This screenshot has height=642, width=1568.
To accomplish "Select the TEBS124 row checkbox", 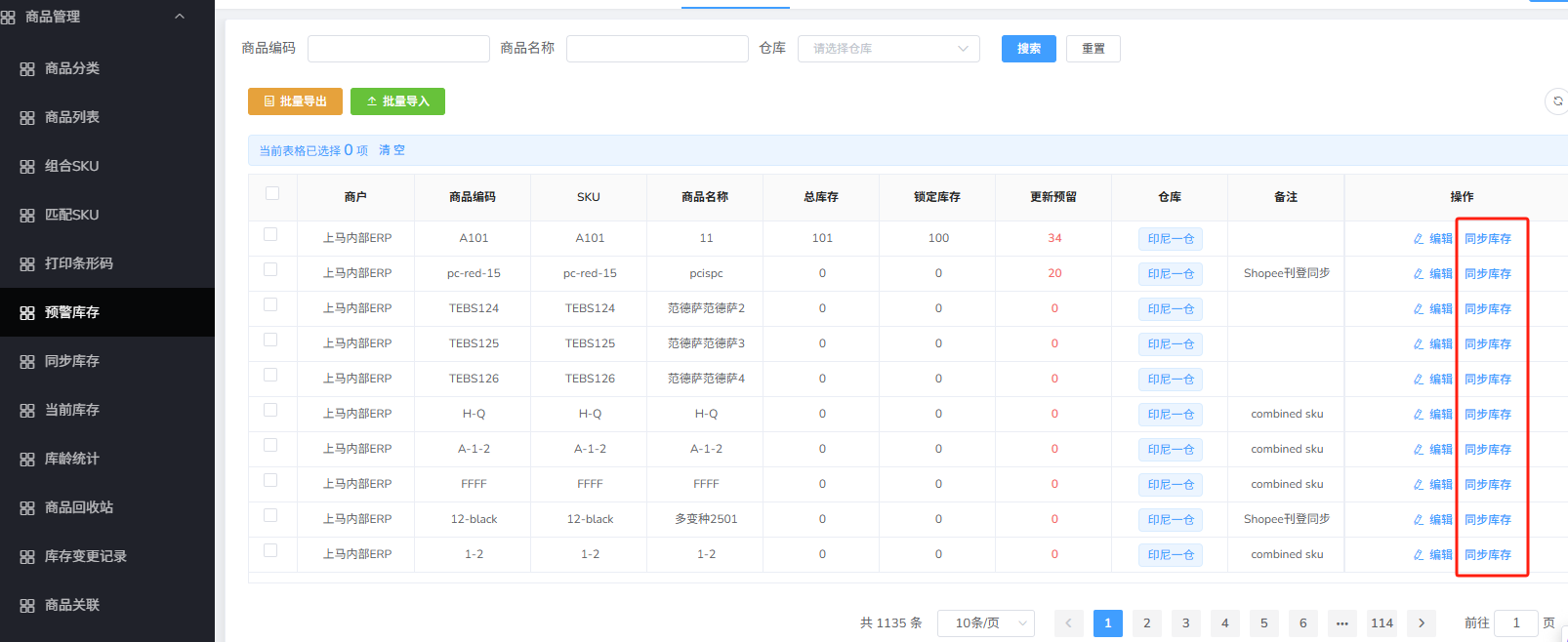I will [x=270, y=304].
